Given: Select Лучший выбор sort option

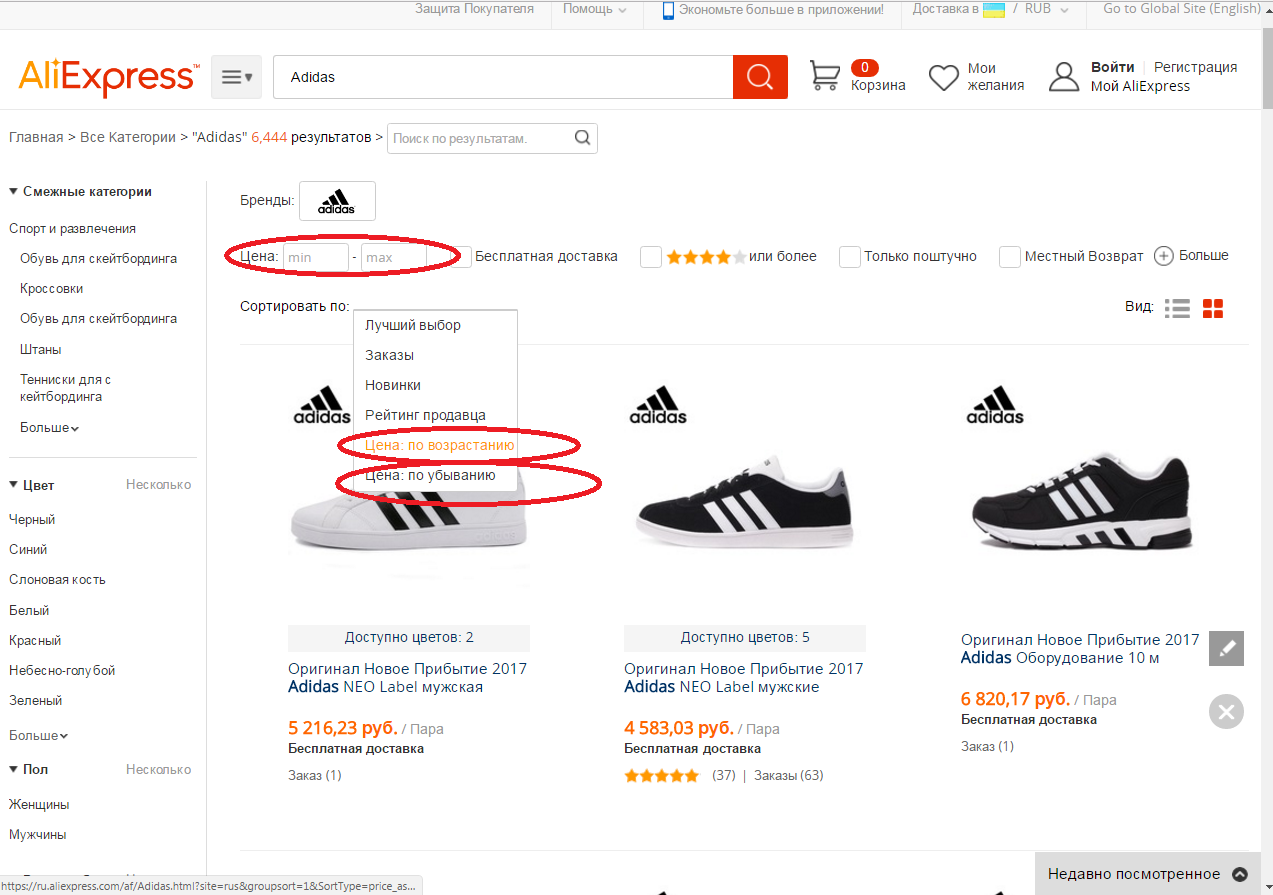Looking at the screenshot, I should click(413, 325).
